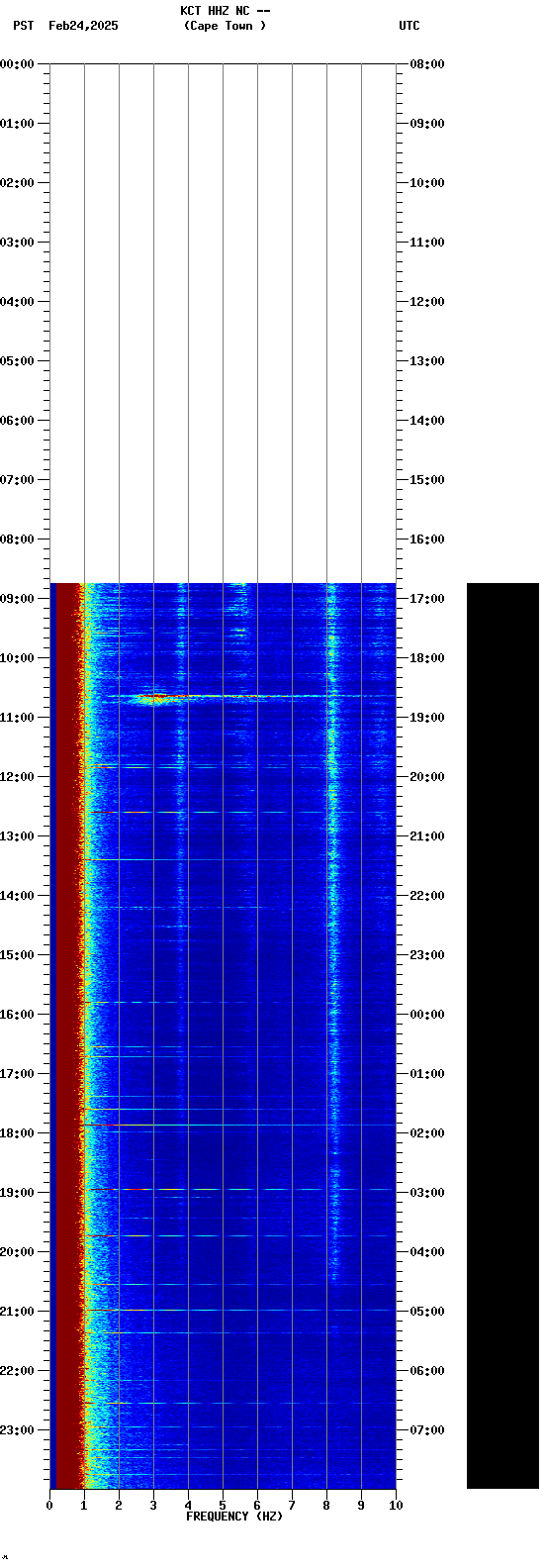
Task: Click the UTC timezone label
Action: pos(409,26)
